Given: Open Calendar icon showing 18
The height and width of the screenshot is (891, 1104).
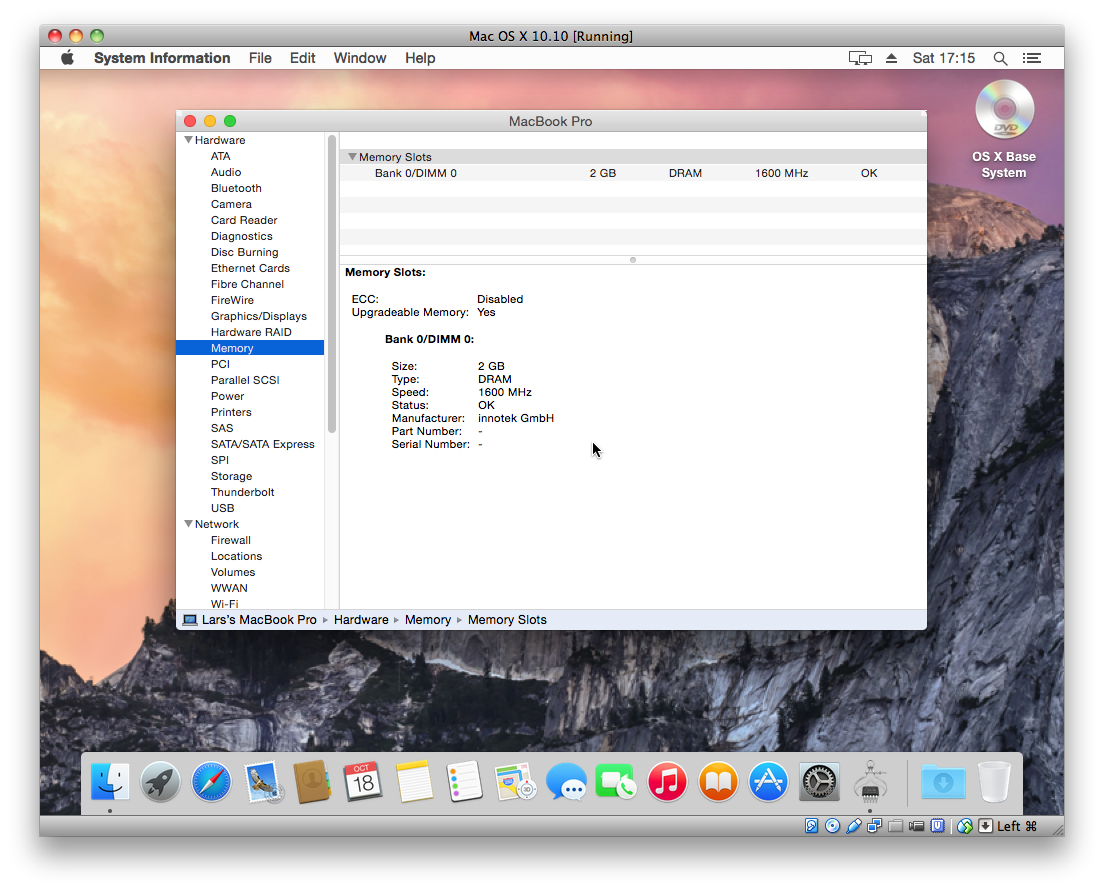Looking at the screenshot, I should 363,782.
